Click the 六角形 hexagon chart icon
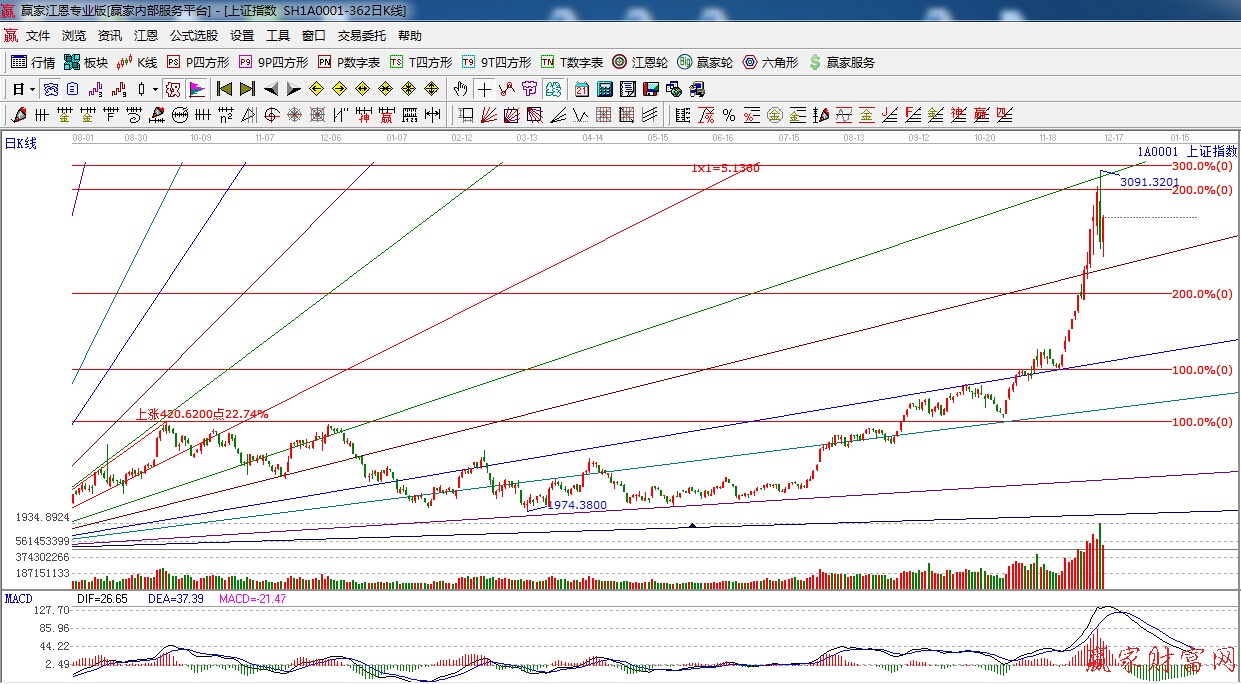 point(770,62)
